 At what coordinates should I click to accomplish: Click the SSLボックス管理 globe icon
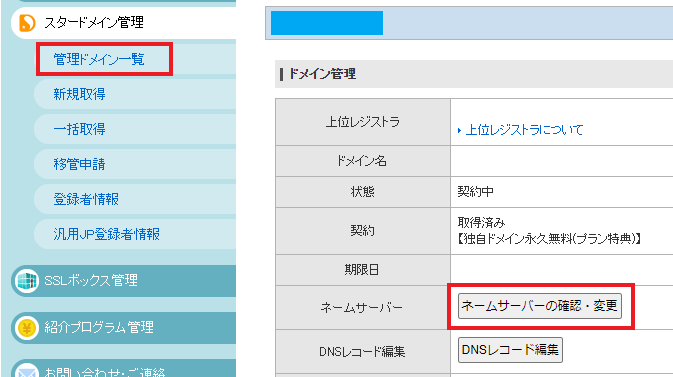coord(27,280)
